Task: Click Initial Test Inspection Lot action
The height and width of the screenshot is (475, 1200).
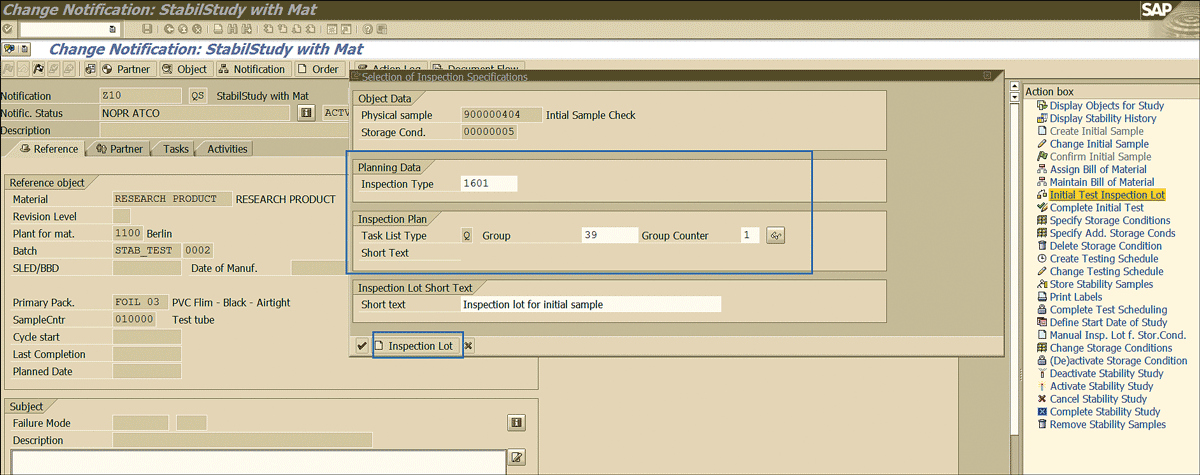Action: click(x=1108, y=195)
